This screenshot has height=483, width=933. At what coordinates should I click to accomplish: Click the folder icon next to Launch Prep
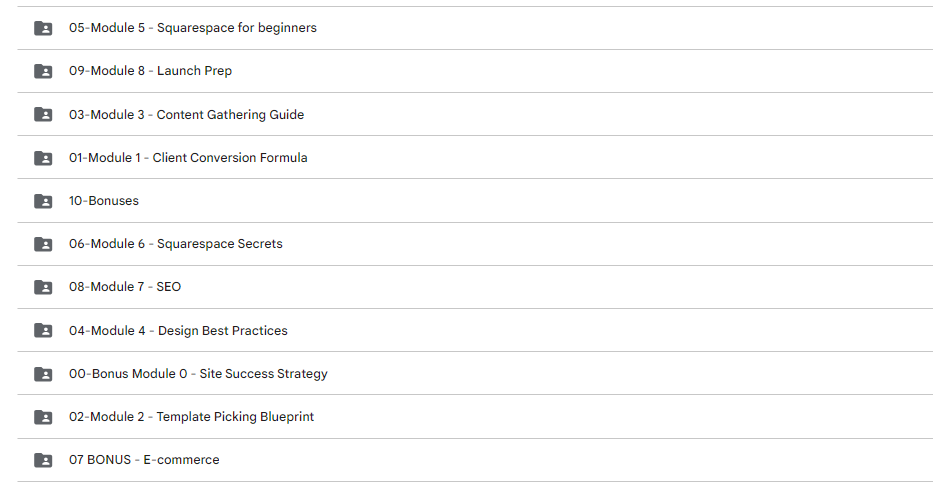pos(43,71)
